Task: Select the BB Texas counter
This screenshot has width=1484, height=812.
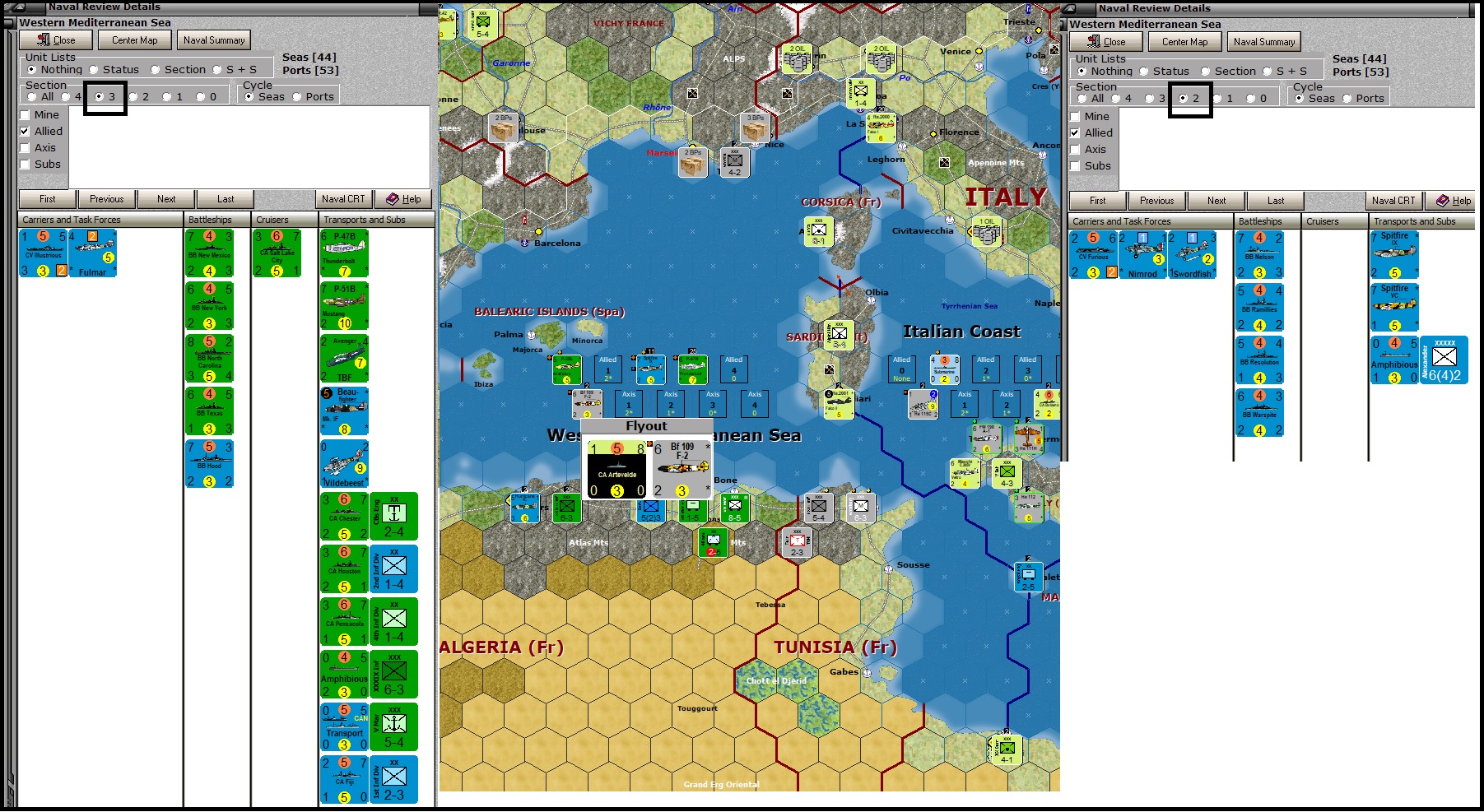Action: (x=210, y=411)
